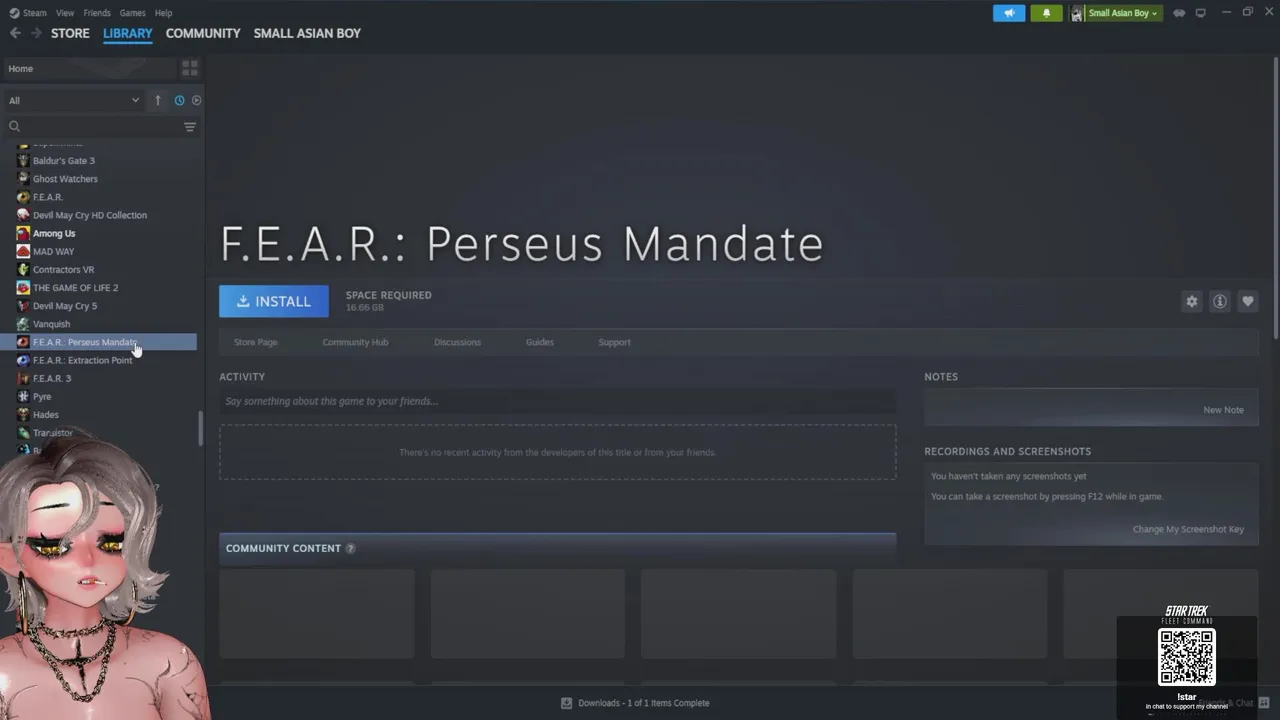Click Contractors VR game icon
This screenshot has height=720, width=1280.
click(23, 269)
